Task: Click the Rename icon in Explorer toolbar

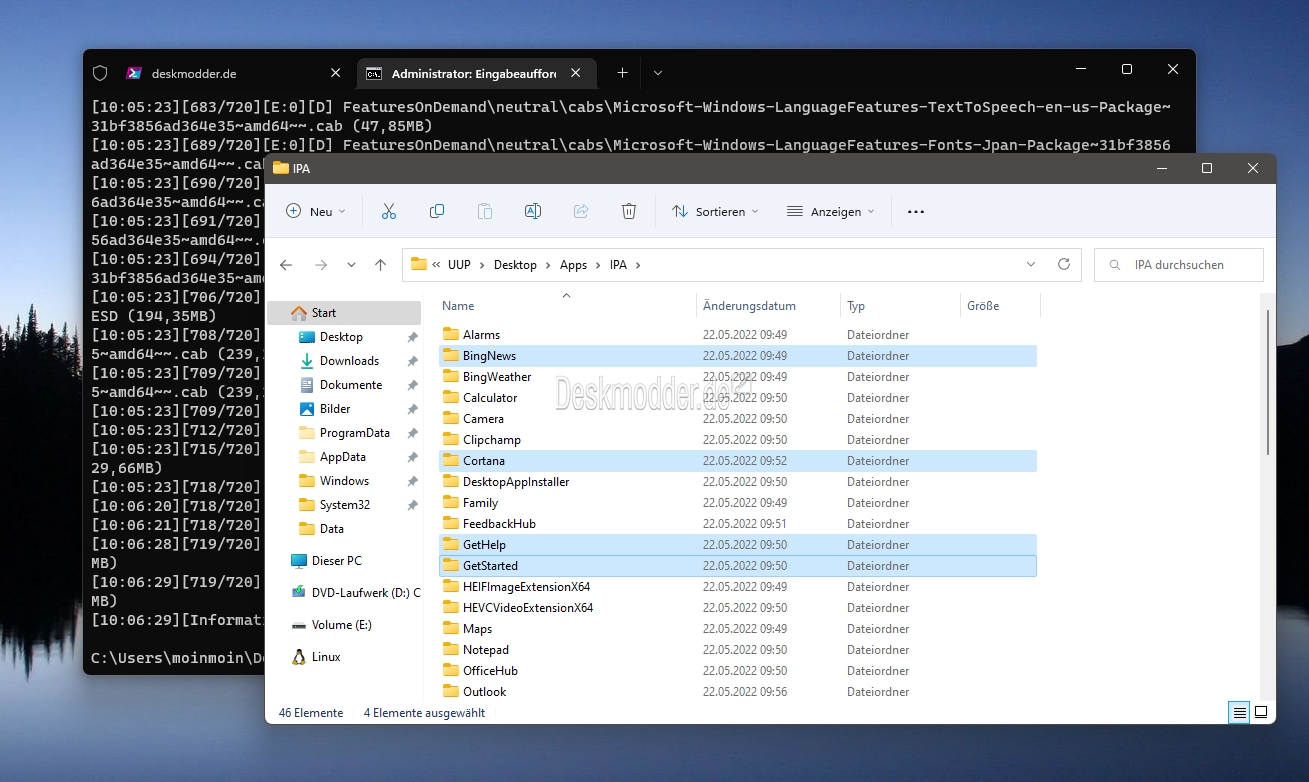Action: click(x=533, y=211)
